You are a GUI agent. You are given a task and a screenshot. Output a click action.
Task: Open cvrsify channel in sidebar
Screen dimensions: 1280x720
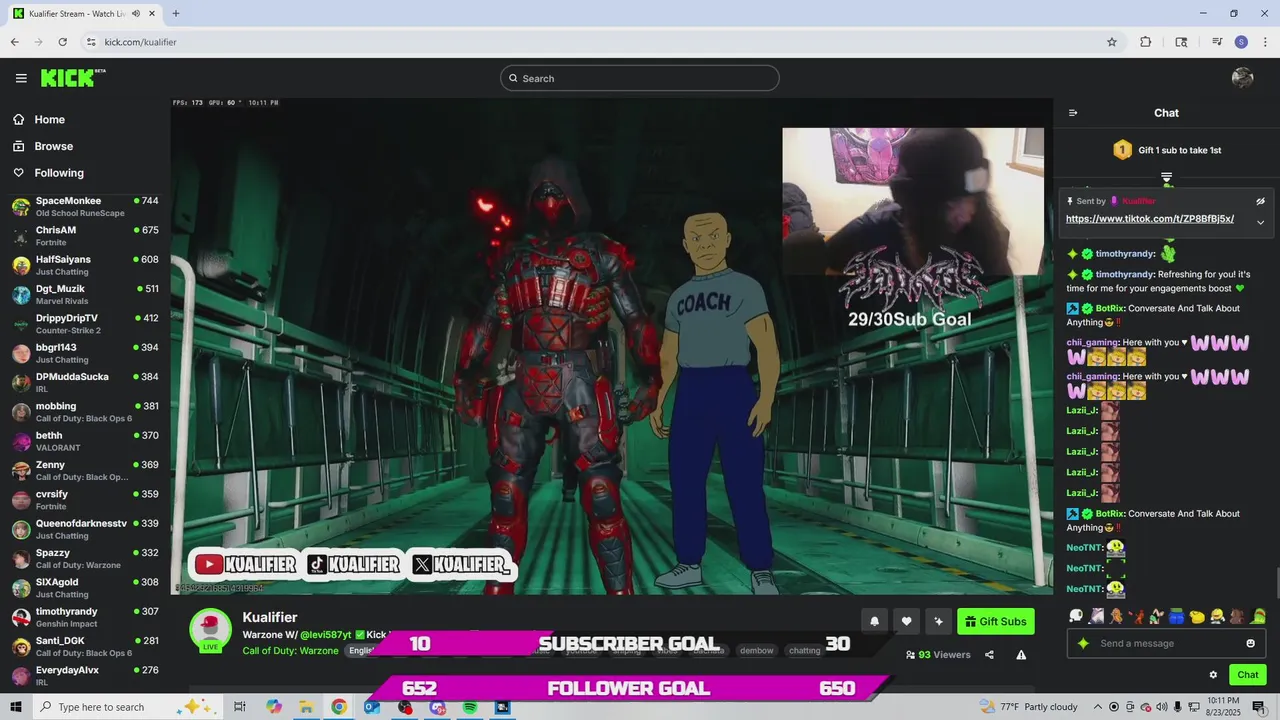(85, 500)
